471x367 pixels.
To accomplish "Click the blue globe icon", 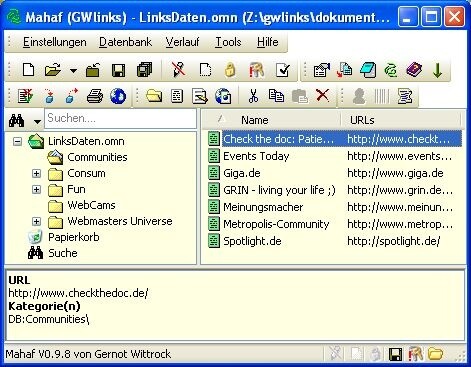I will click(118, 96).
